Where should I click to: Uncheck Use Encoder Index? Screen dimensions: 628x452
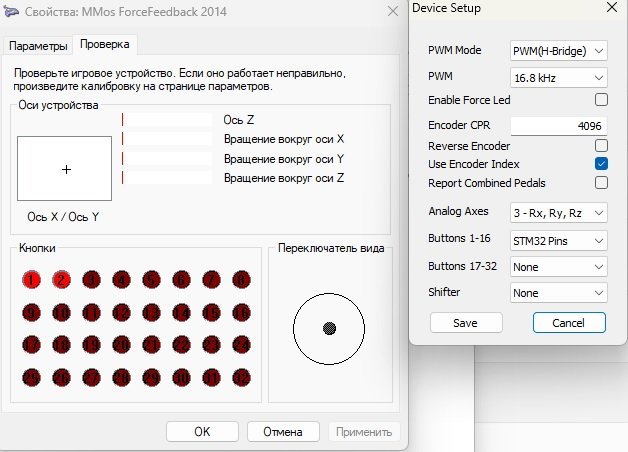pos(601,164)
